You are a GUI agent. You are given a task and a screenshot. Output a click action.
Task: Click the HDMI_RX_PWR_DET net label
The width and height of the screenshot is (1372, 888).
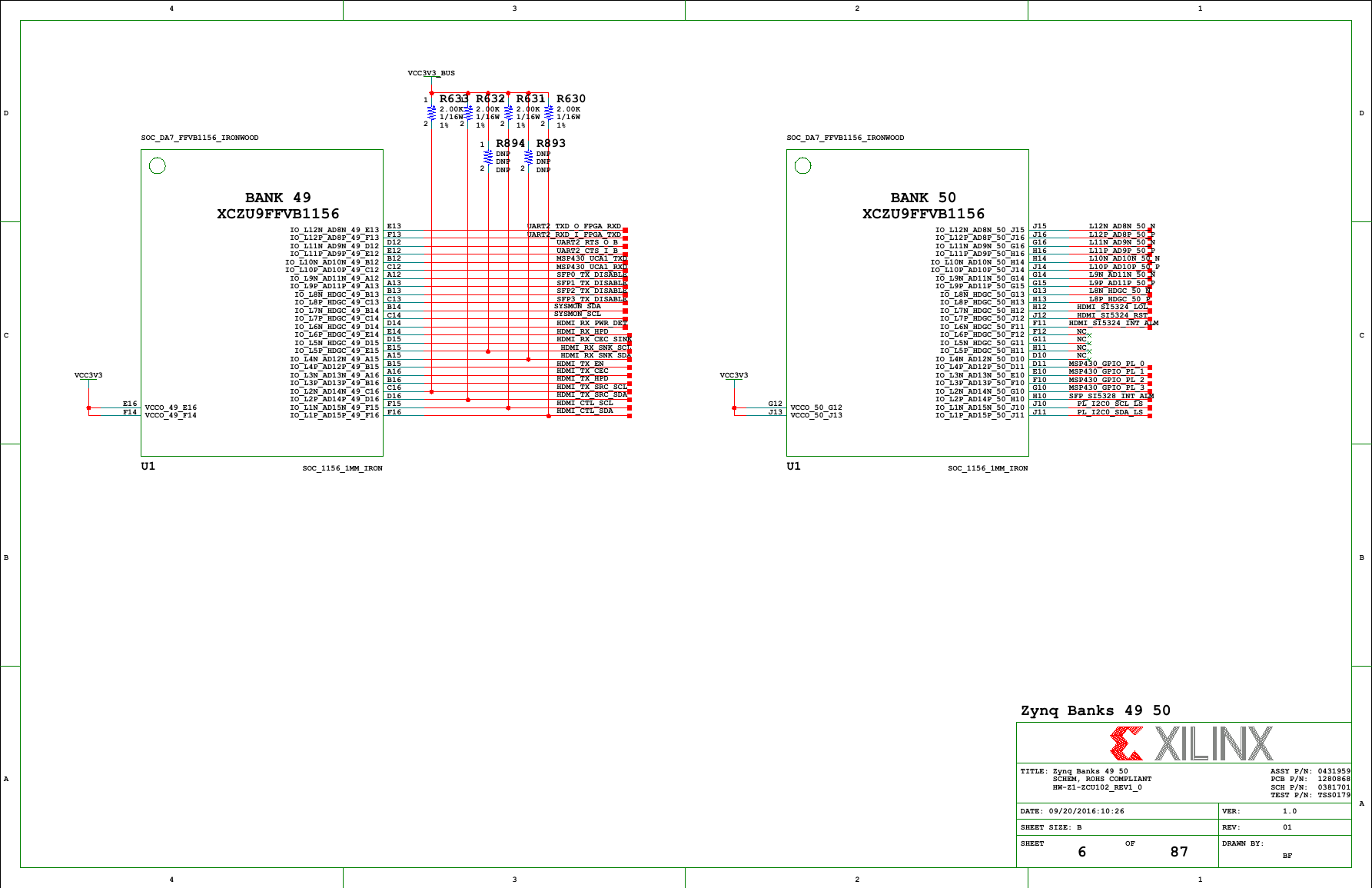pos(590,323)
